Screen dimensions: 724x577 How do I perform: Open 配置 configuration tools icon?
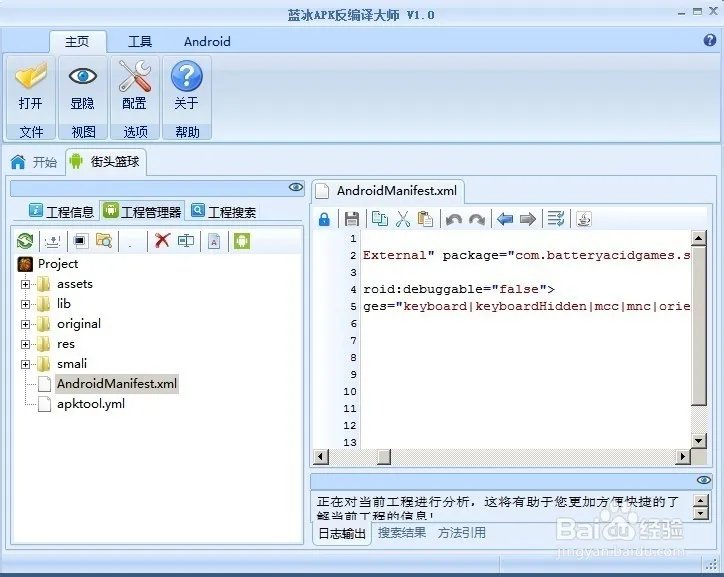click(x=134, y=86)
